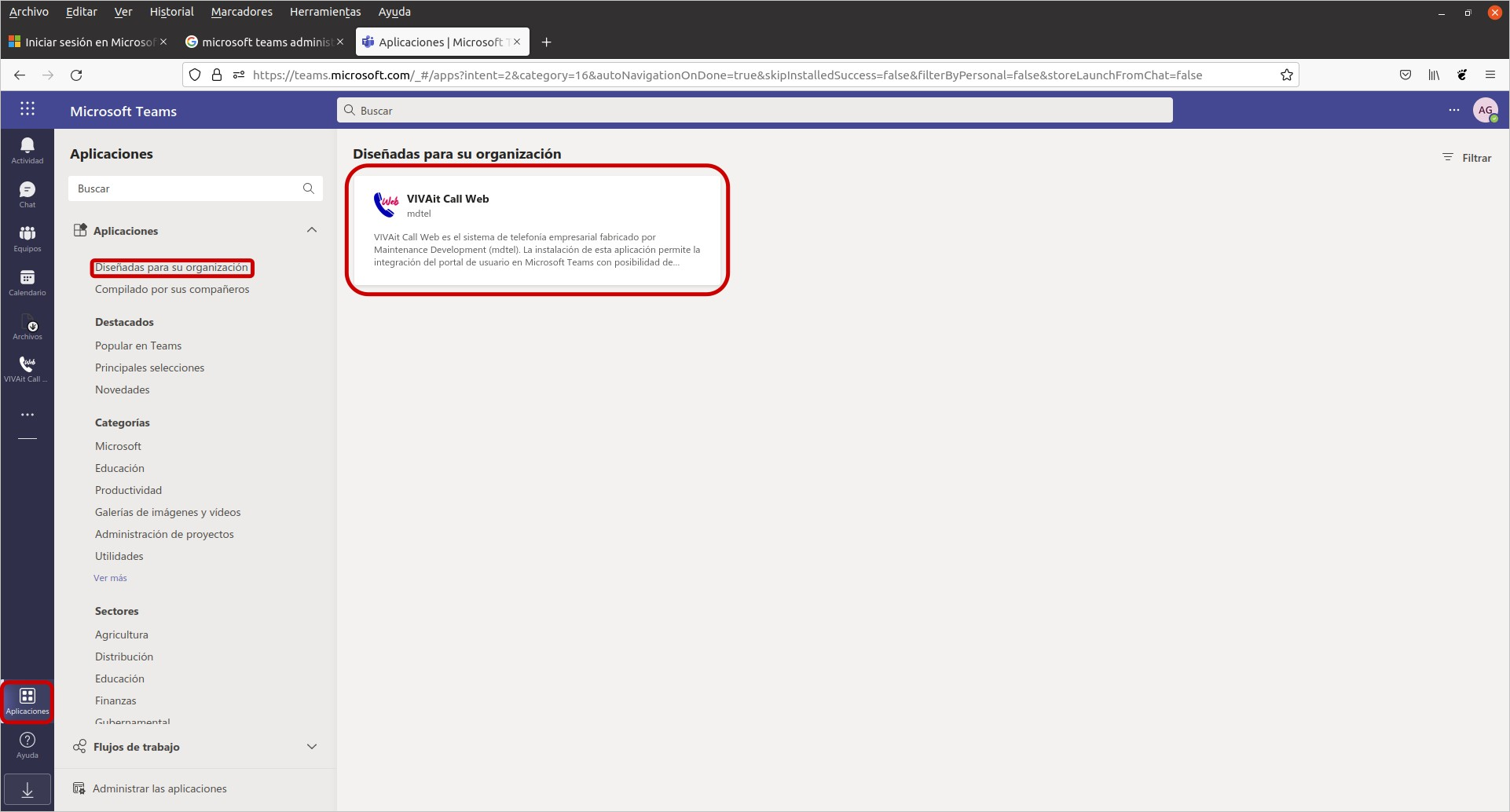This screenshot has height=812, width=1510.
Task: Open the Calendario icon
Action: (x=27, y=282)
